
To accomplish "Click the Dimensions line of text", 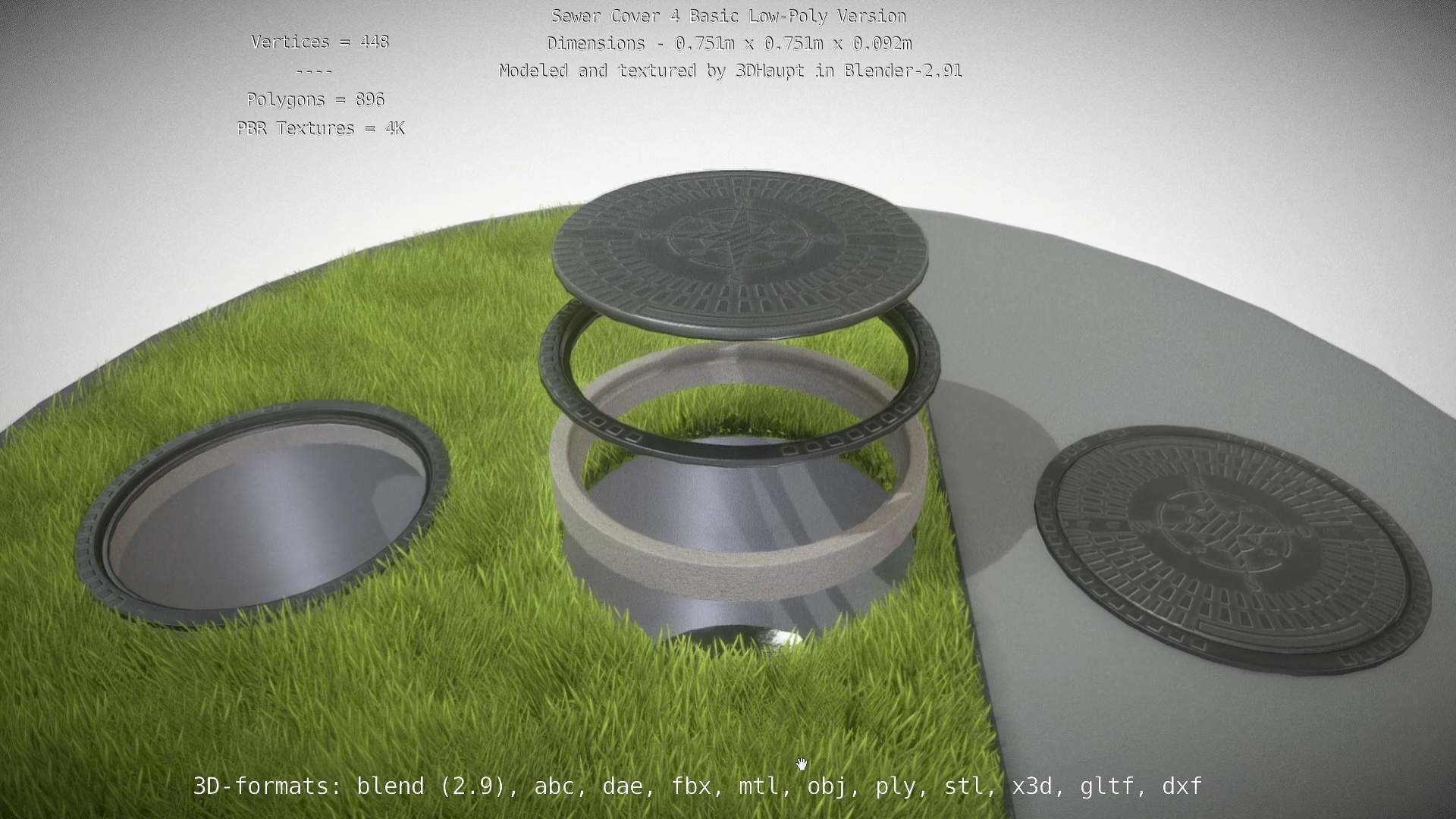I will [x=729, y=43].
